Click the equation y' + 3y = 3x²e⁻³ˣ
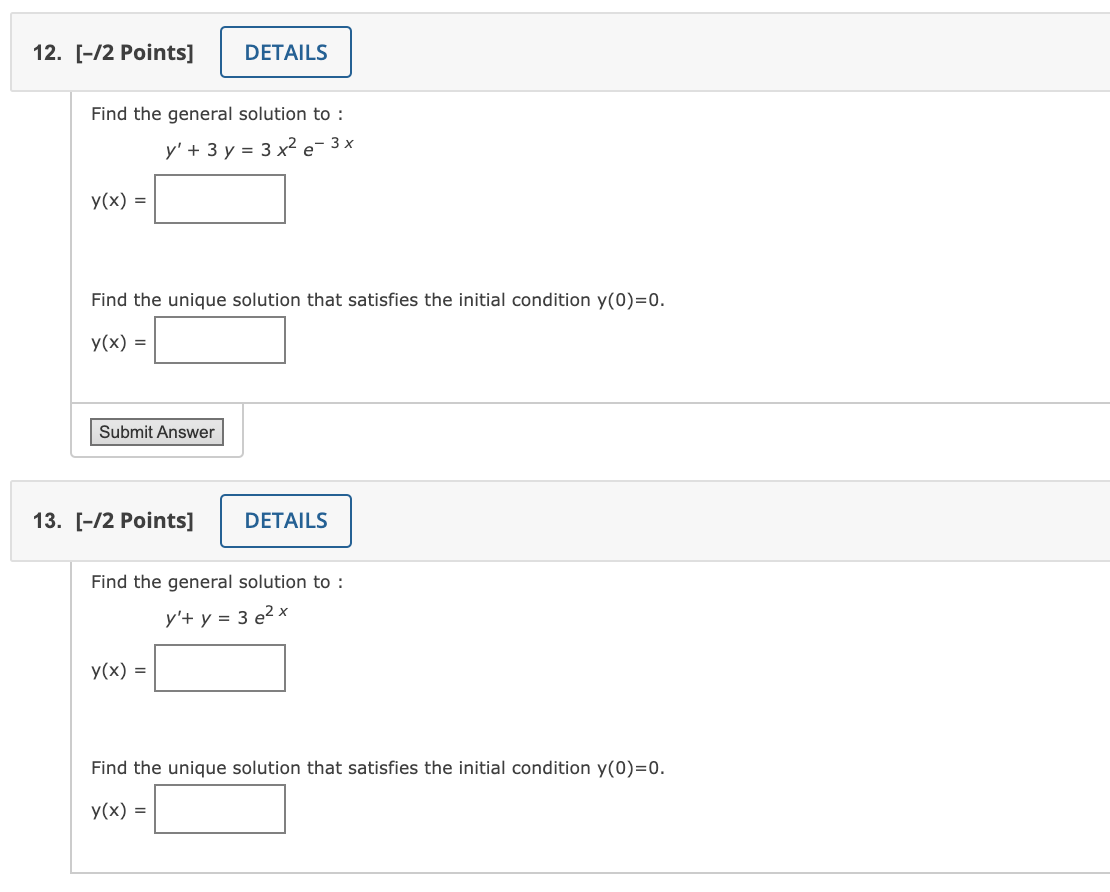 click(x=259, y=147)
